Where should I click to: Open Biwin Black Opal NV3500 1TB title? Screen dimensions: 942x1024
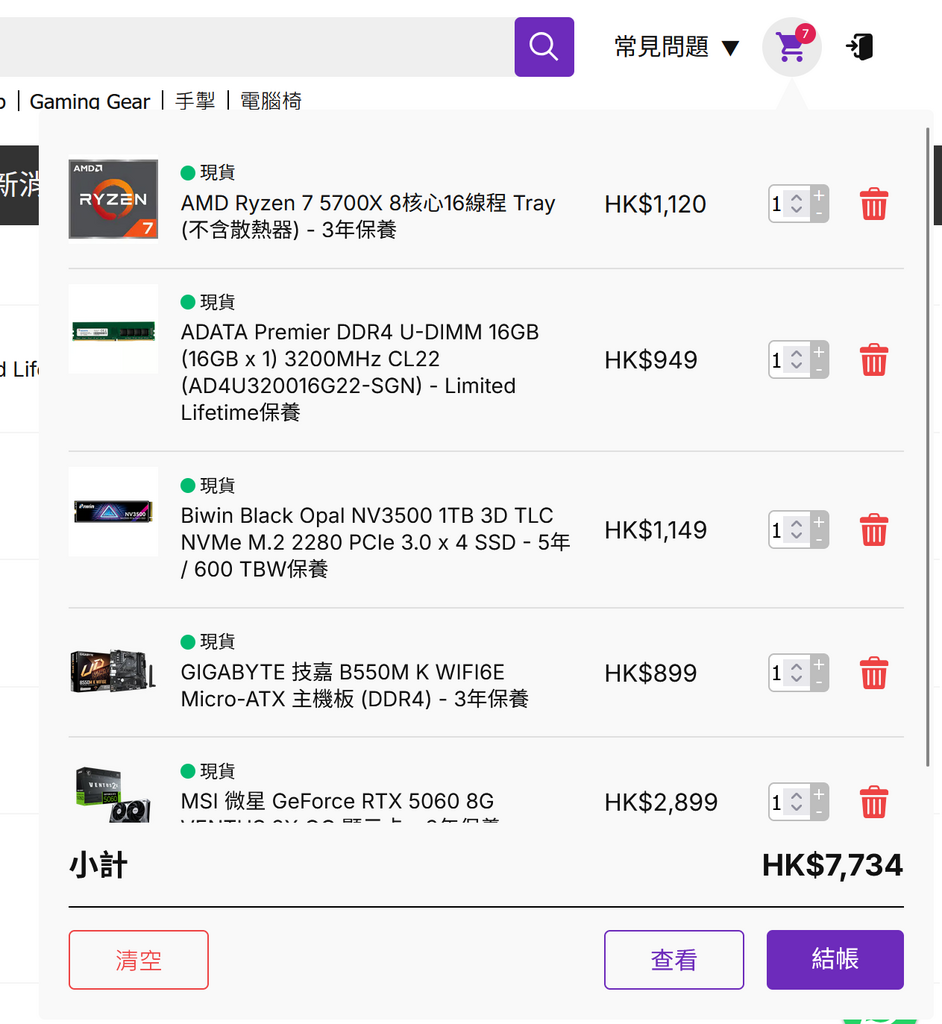(375, 542)
